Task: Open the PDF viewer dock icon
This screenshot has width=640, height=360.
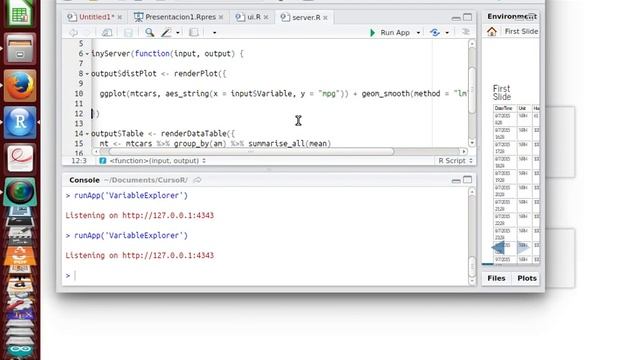Action: [20, 158]
